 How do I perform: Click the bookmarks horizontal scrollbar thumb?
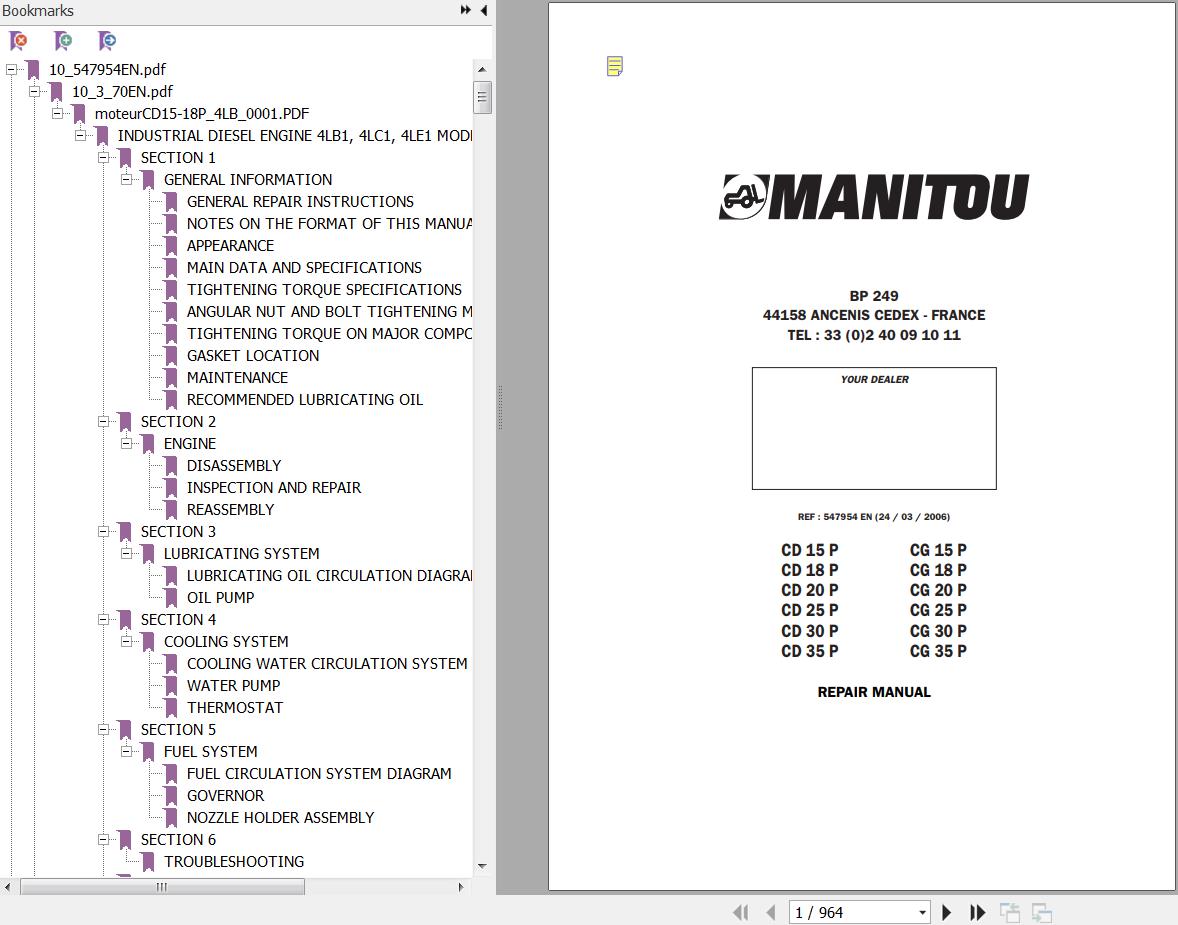[162, 887]
